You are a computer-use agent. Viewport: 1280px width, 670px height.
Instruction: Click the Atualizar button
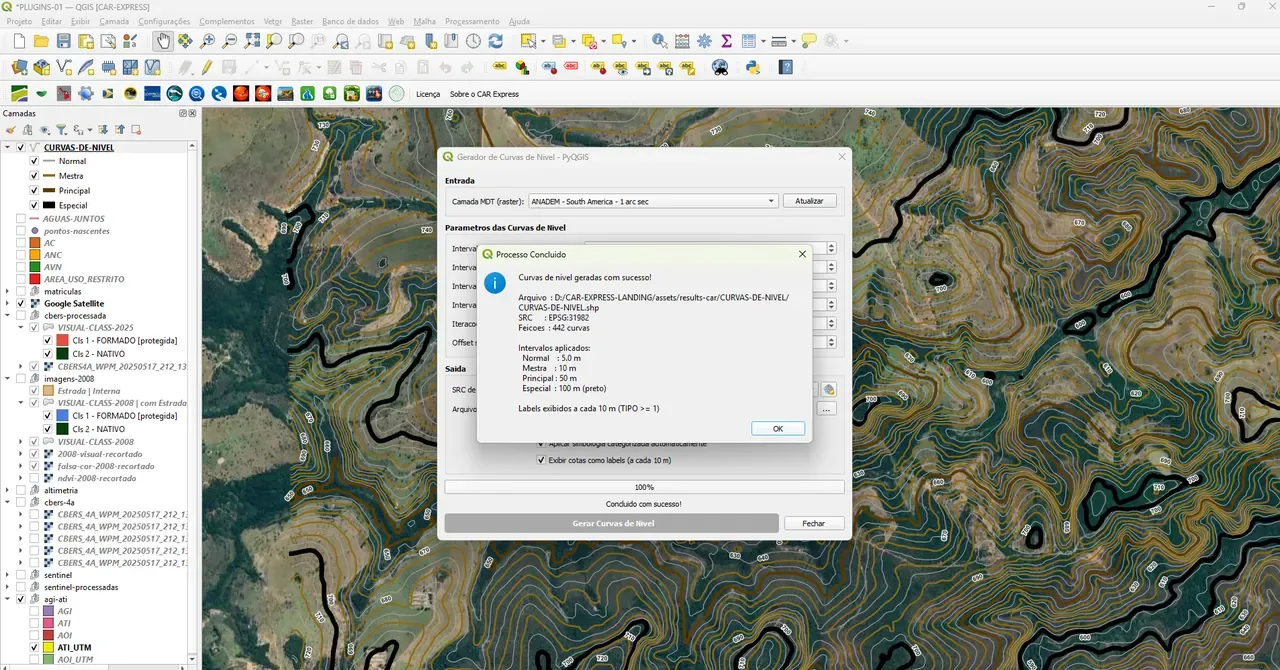tap(809, 201)
